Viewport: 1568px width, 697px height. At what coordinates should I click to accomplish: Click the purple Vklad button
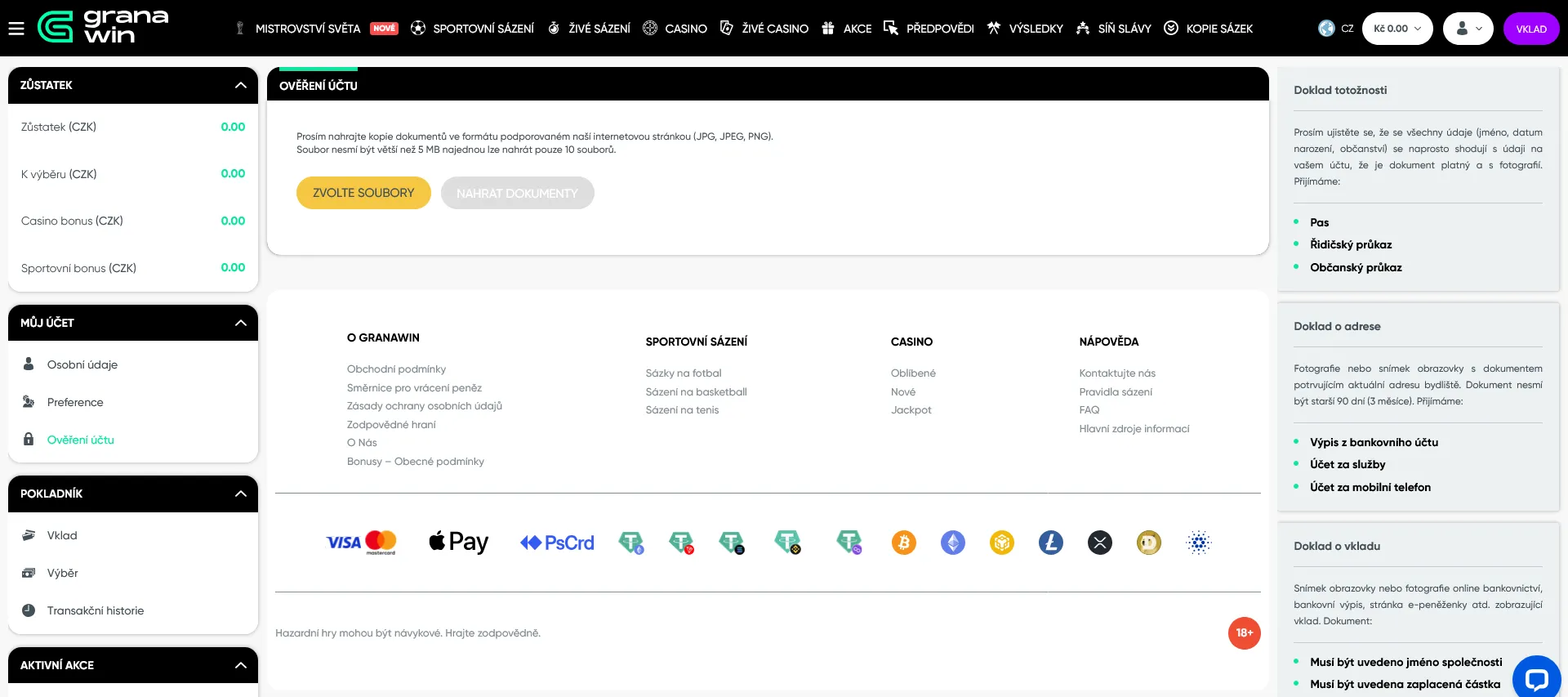(1531, 29)
